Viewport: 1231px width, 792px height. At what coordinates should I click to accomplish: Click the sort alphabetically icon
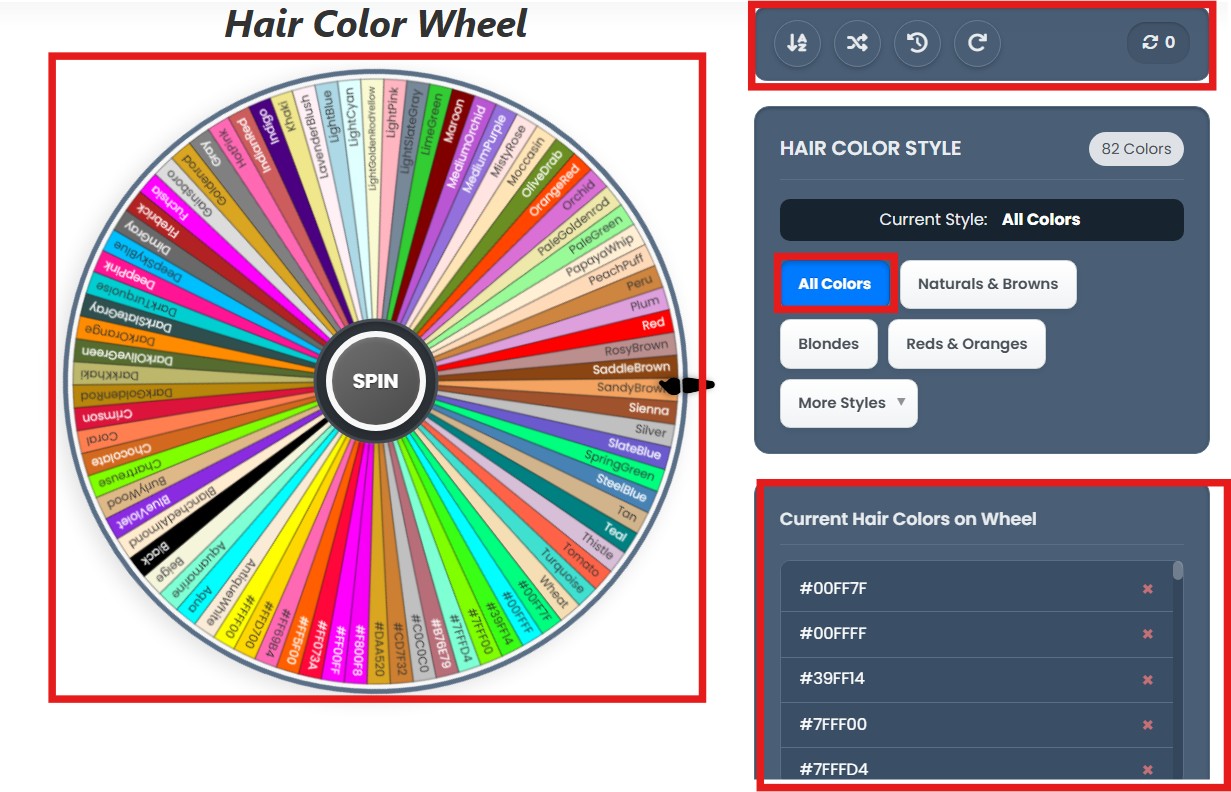click(x=797, y=43)
